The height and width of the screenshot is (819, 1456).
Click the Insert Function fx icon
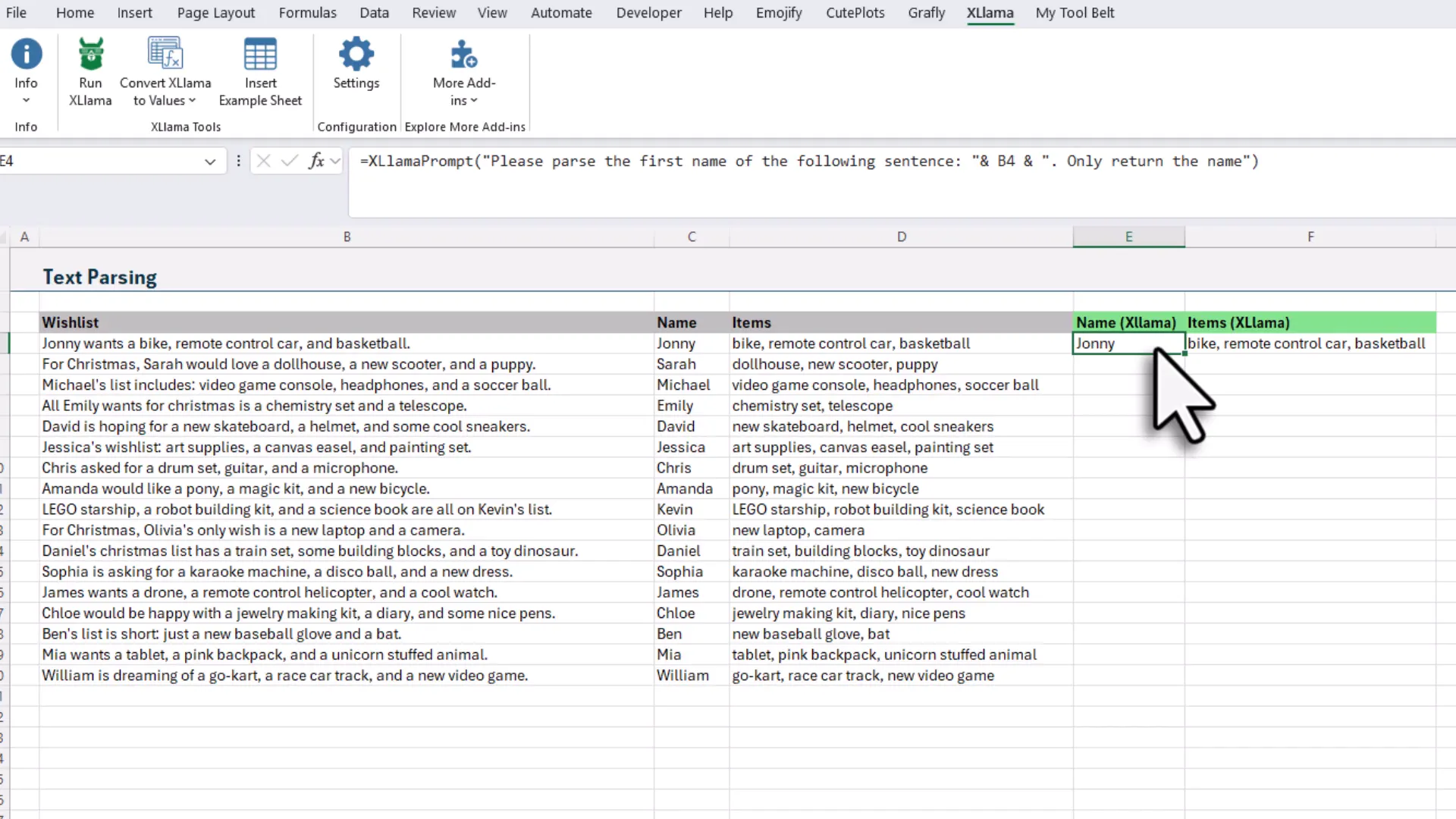pyautogui.click(x=317, y=161)
